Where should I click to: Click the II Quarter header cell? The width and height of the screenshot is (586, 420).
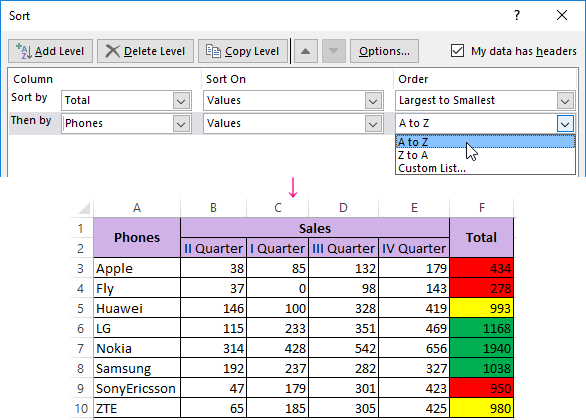(213, 248)
